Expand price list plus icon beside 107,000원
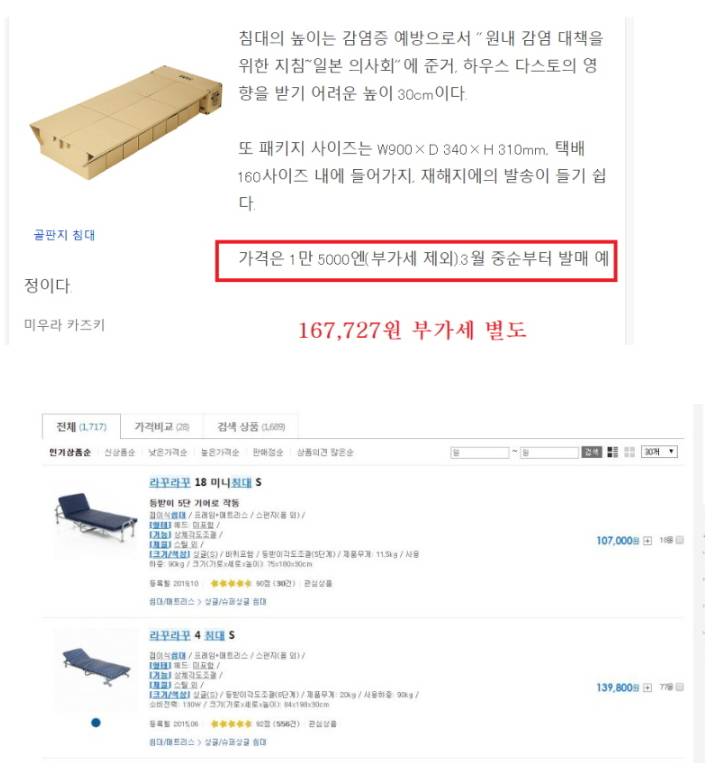 647,540
